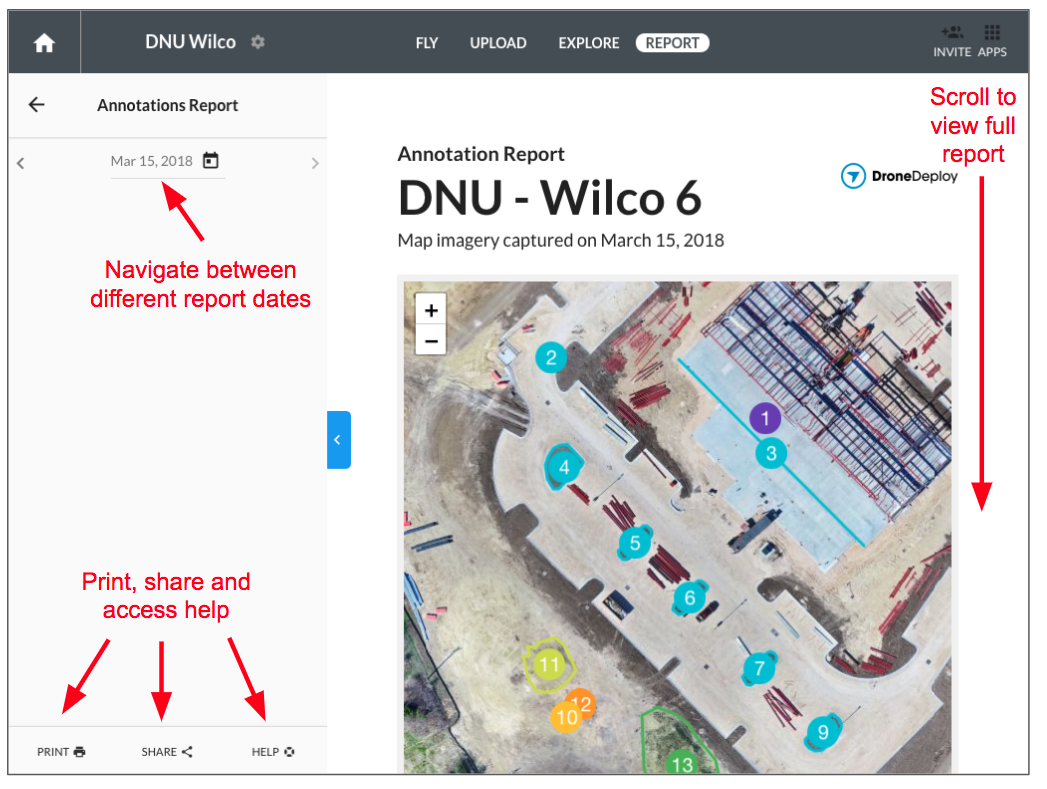Zoom in on the map
The image size is (1047, 789).
pyautogui.click(x=431, y=310)
